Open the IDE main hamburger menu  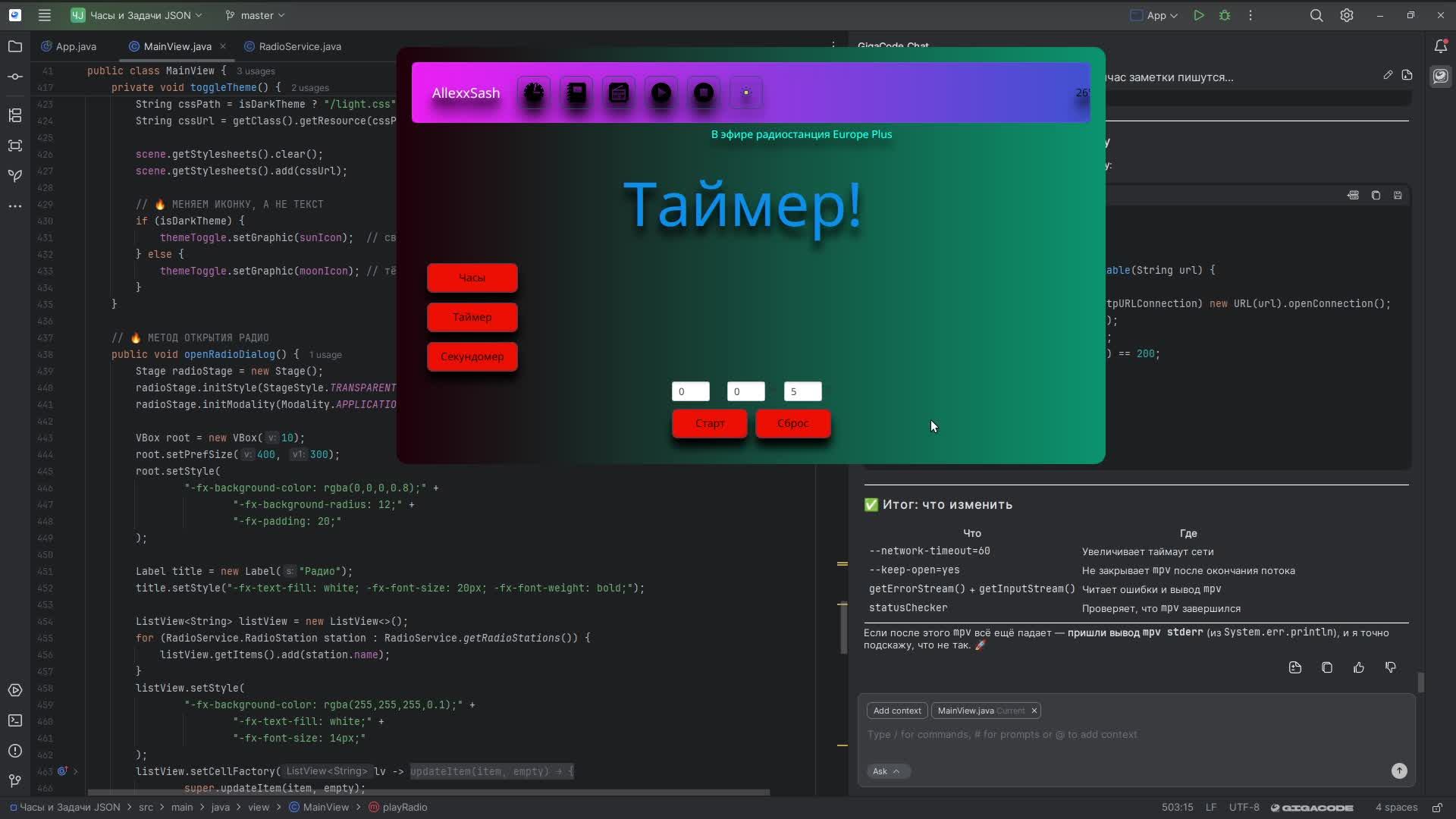tap(45, 15)
